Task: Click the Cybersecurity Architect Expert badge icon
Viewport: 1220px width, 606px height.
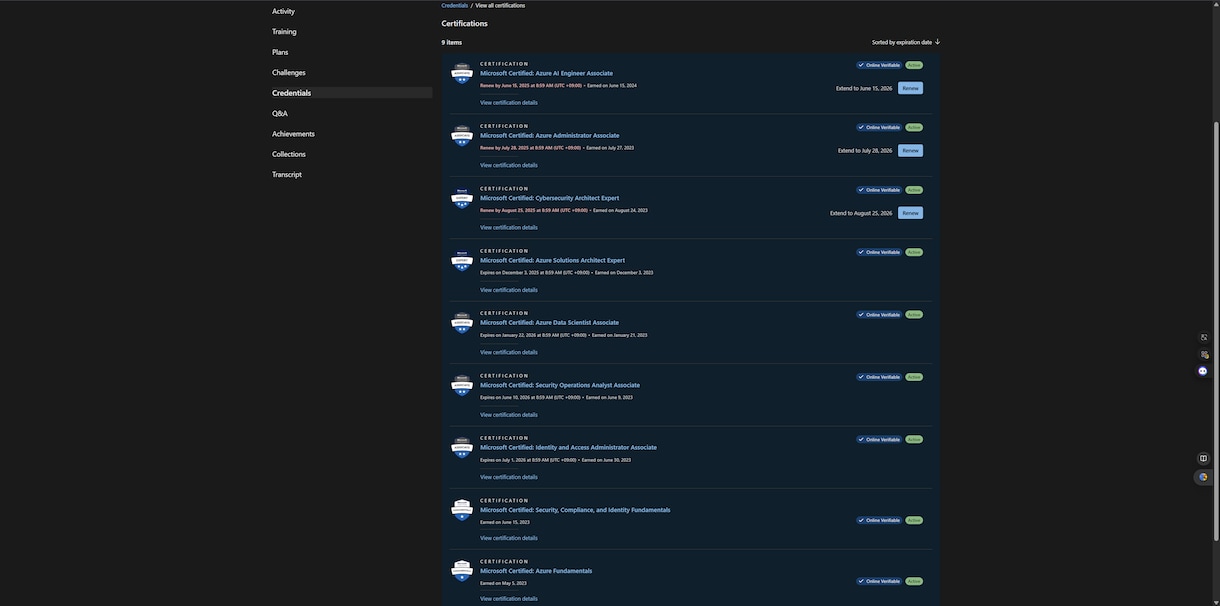Action: point(462,198)
